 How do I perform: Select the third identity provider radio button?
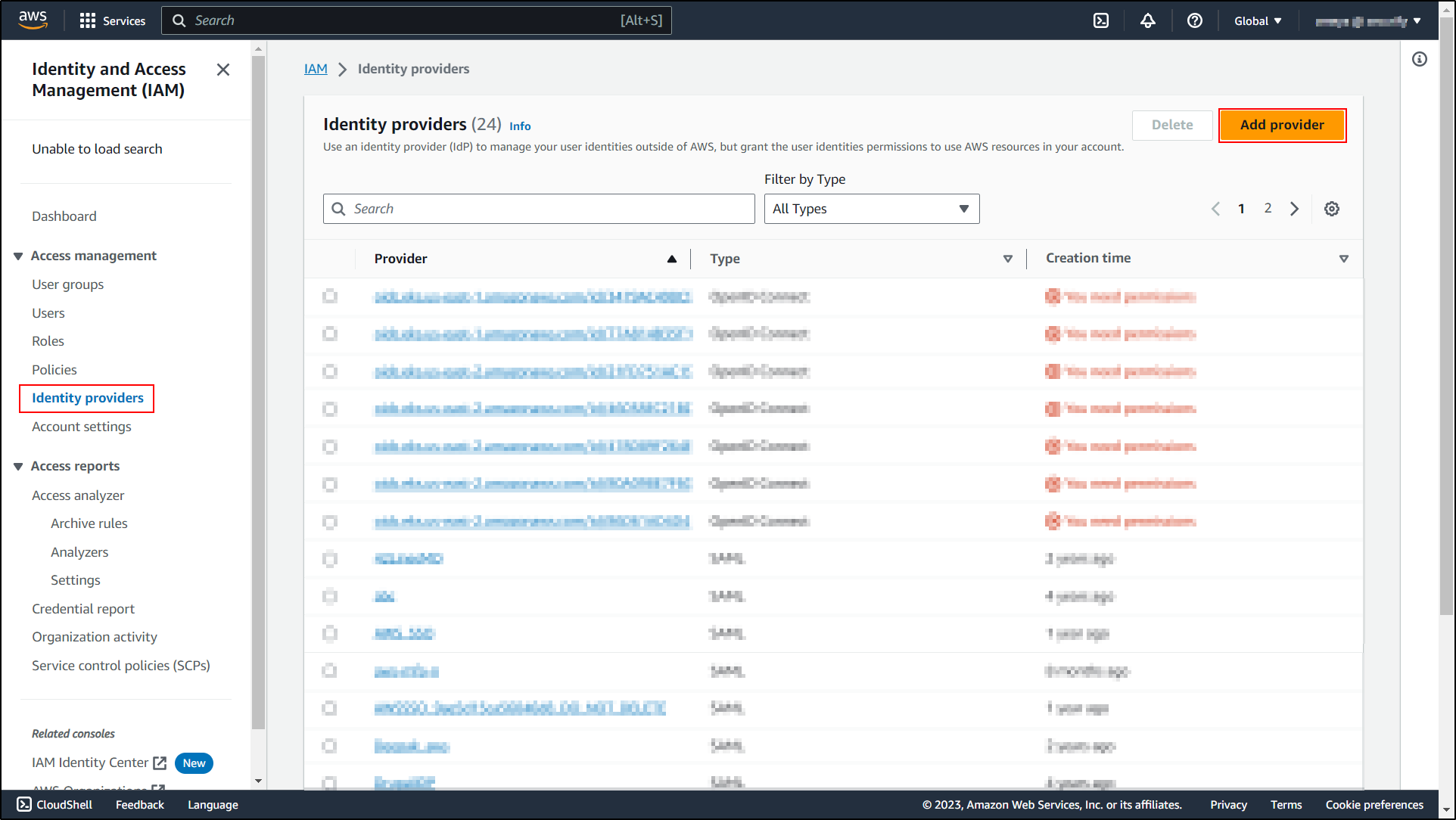click(330, 371)
